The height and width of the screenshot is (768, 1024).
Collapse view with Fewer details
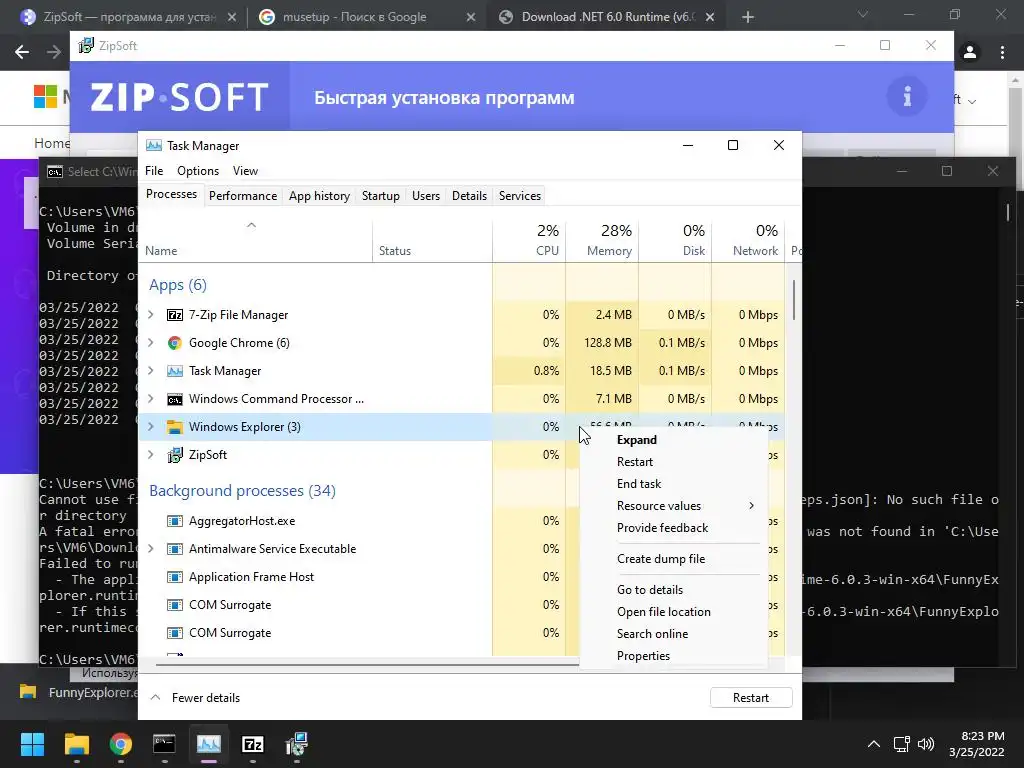click(x=195, y=697)
